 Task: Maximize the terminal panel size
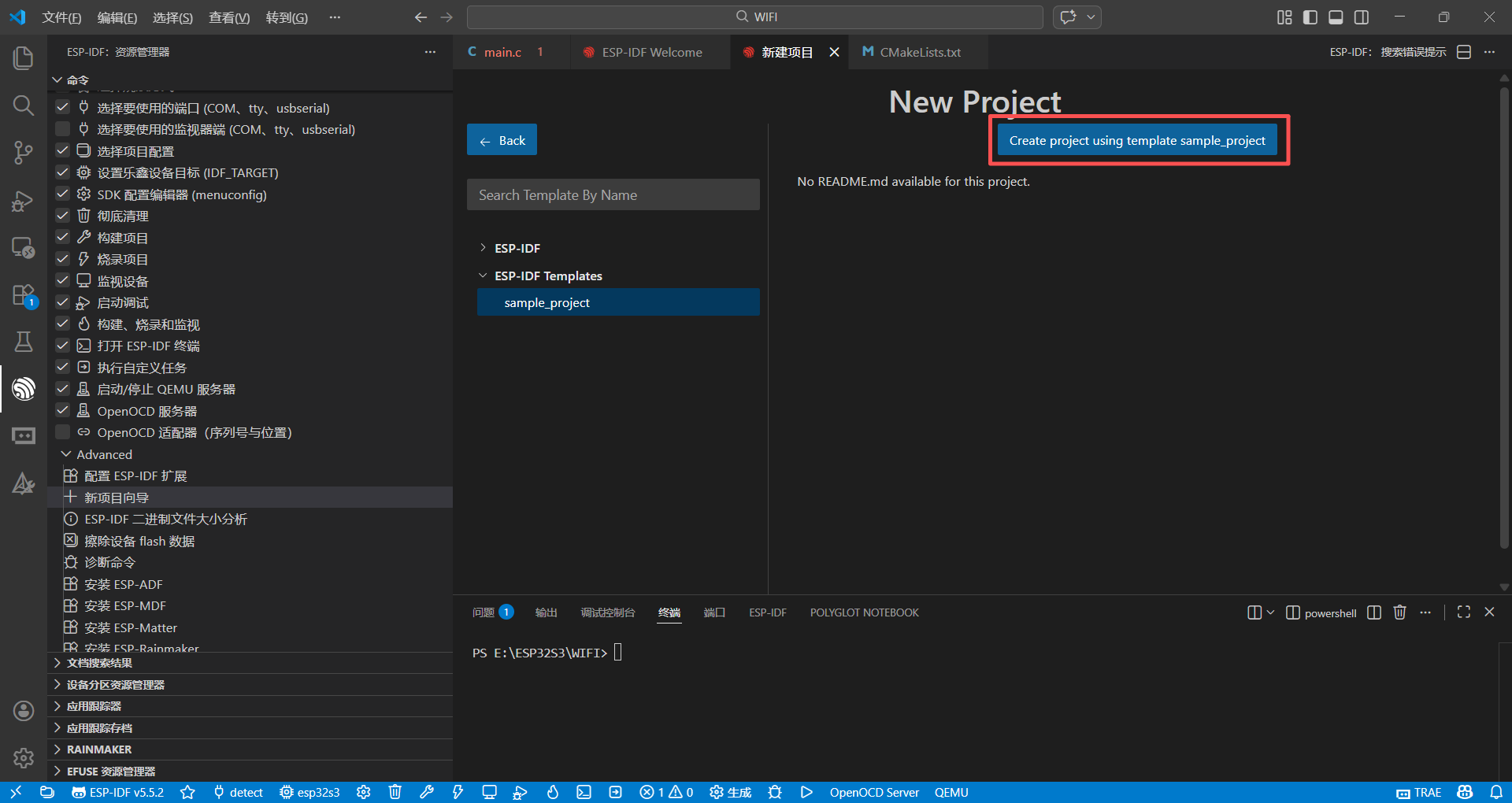(x=1464, y=612)
